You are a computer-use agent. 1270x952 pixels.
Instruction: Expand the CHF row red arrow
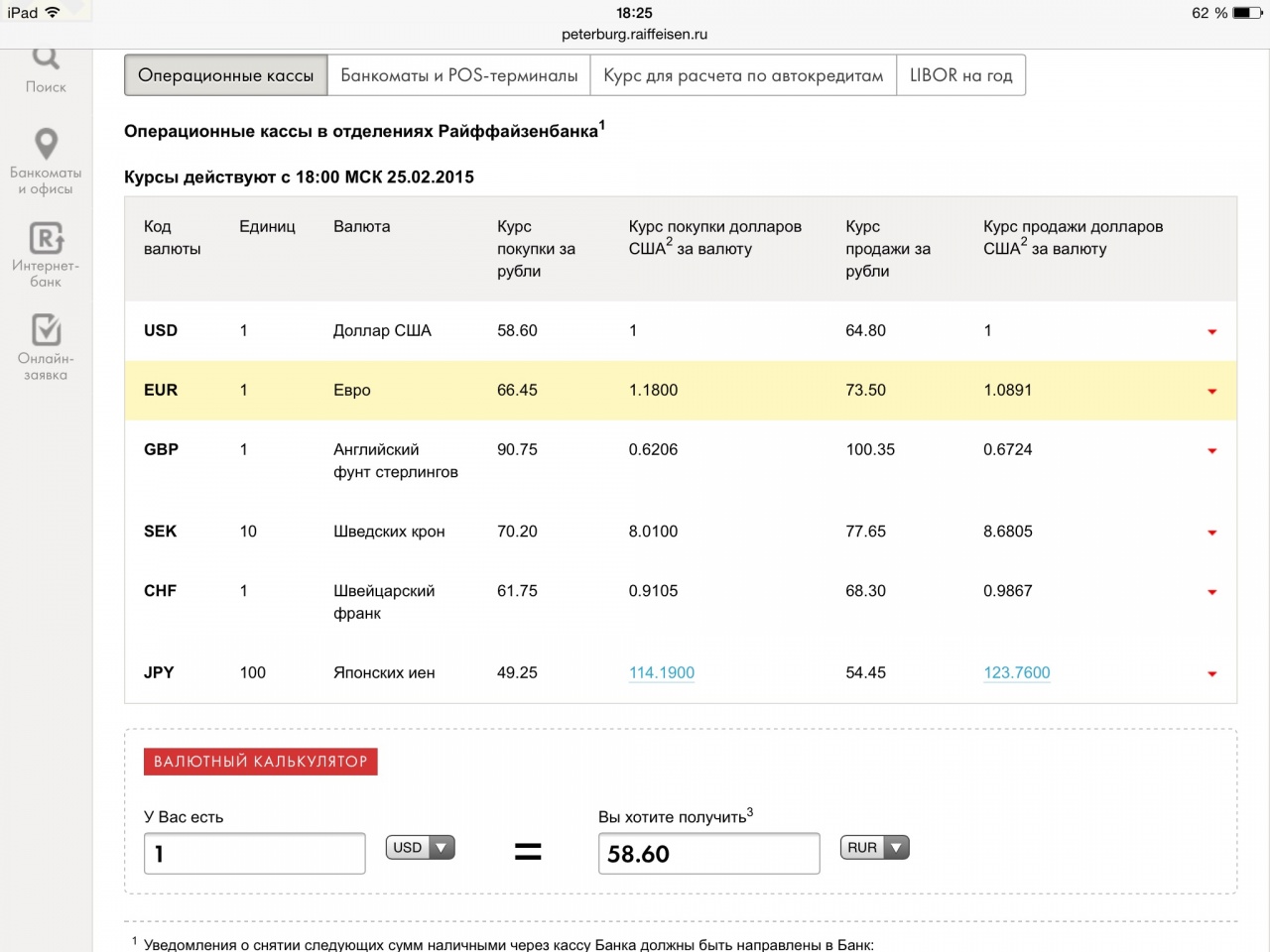point(1211,593)
